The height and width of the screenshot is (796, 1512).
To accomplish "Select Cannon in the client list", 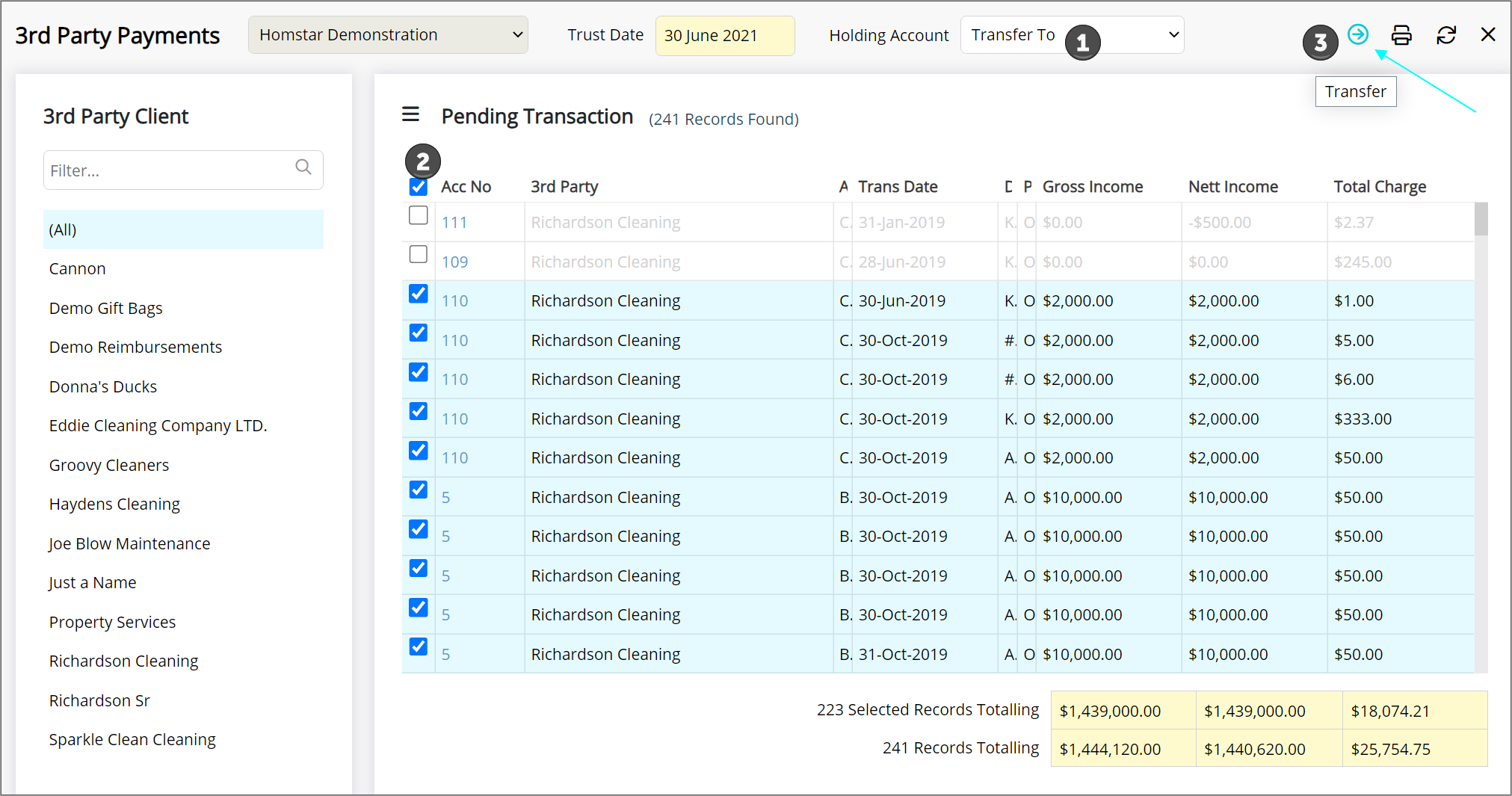I will coord(78,269).
